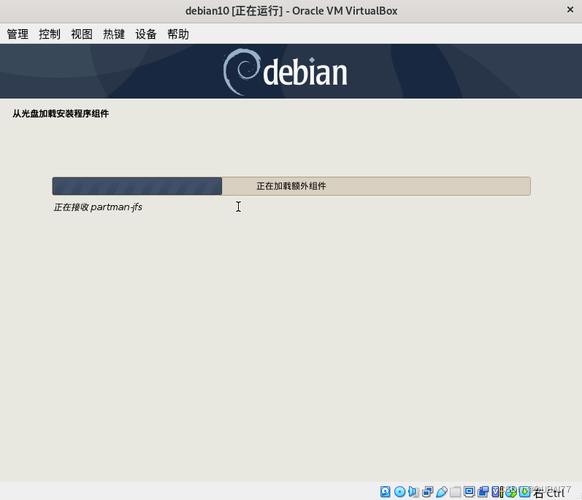Click the keyboard capture green arrow icon
The image size is (582, 500).
524,491
